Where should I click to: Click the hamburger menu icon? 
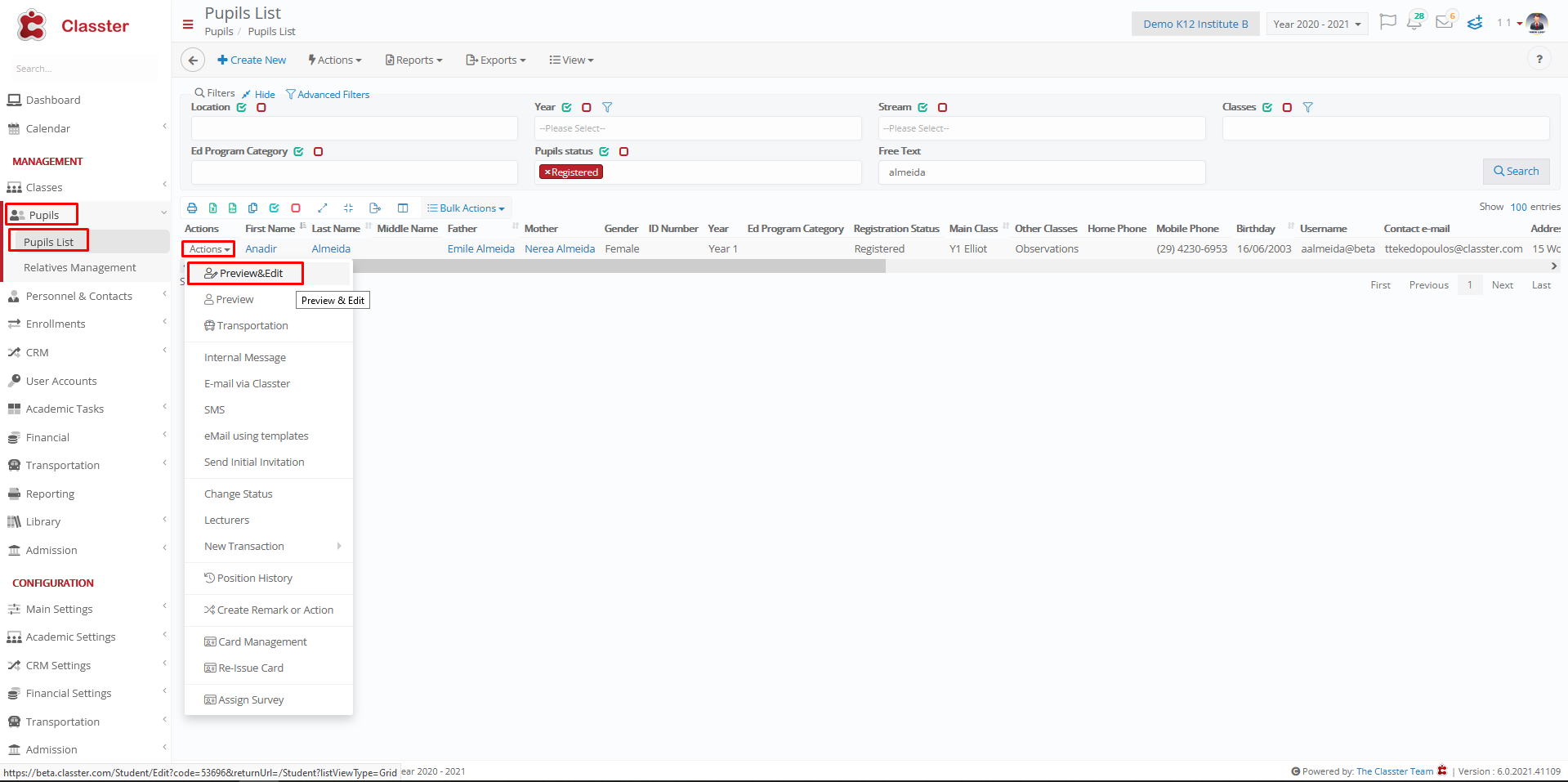tap(188, 25)
